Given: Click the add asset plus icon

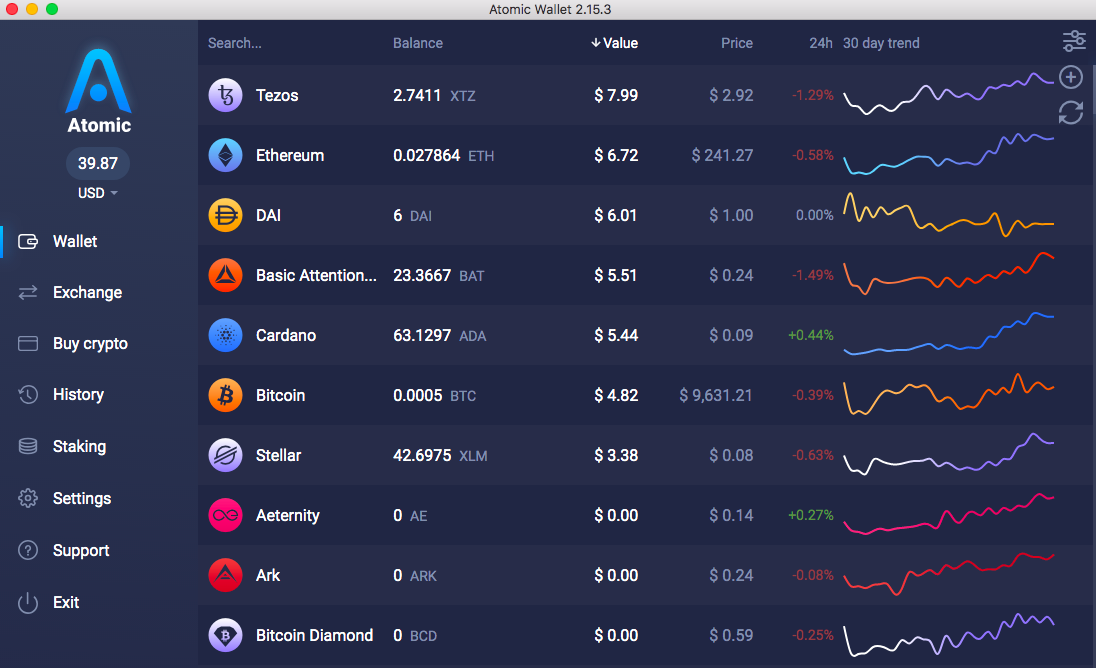Looking at the screenshot, I should pos(1071,77).
